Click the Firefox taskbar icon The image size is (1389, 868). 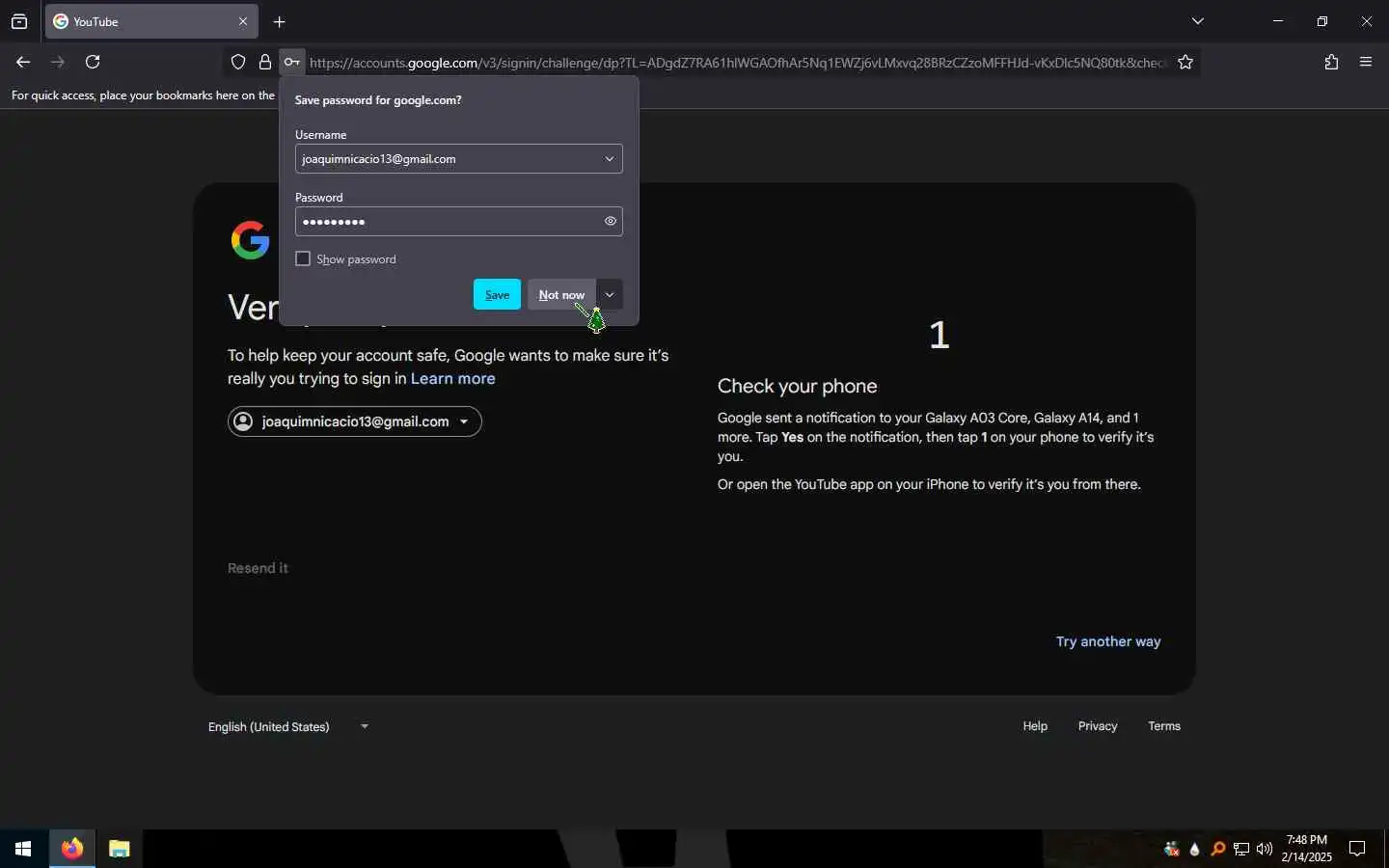click(72, 849)
